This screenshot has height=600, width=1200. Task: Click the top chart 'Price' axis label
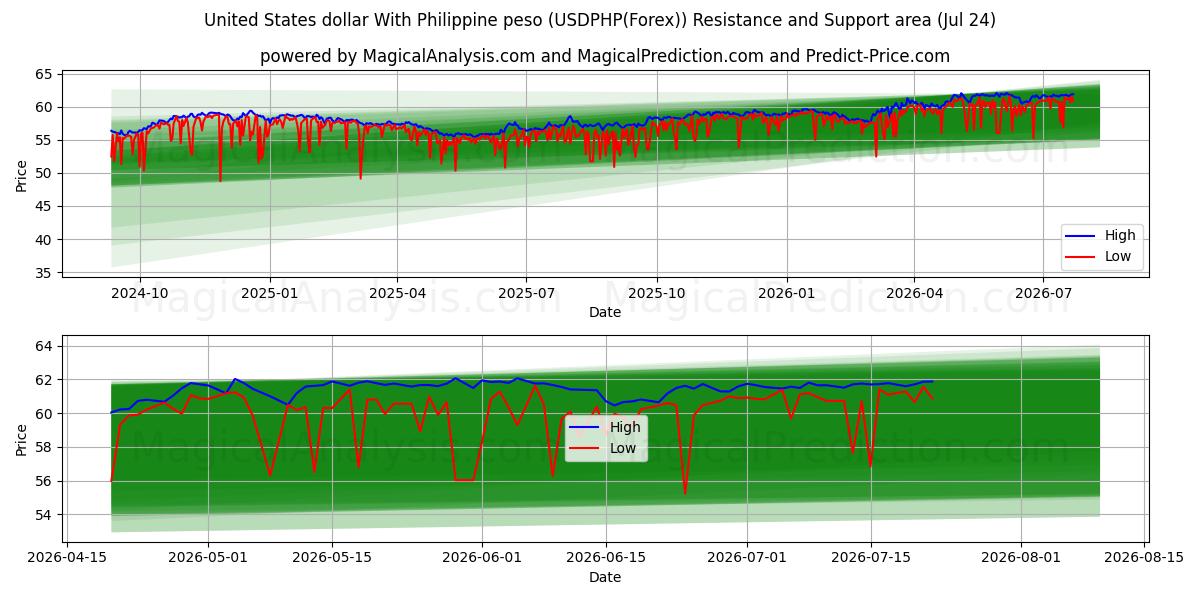click(22, 174)
